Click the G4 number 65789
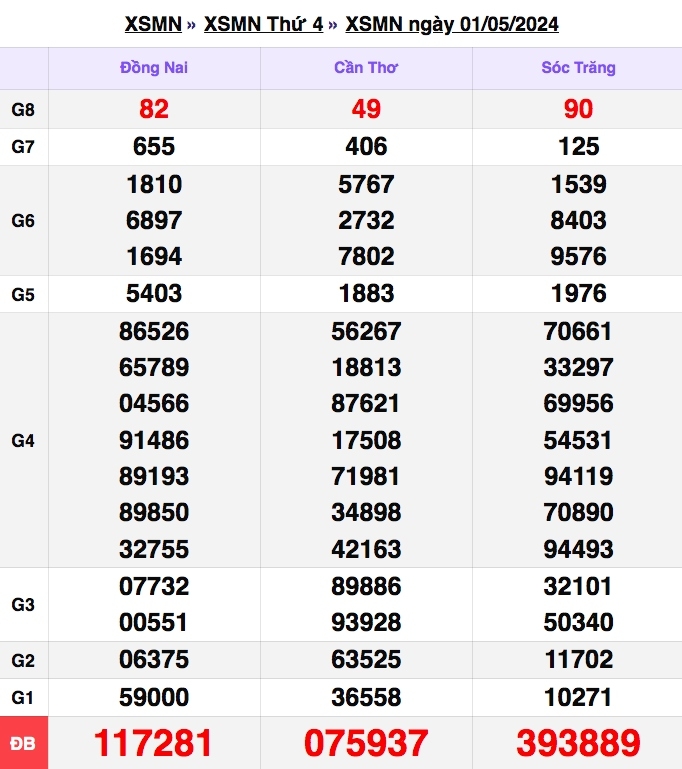Screen dimensions: 682x769 (x=154, y=367)
